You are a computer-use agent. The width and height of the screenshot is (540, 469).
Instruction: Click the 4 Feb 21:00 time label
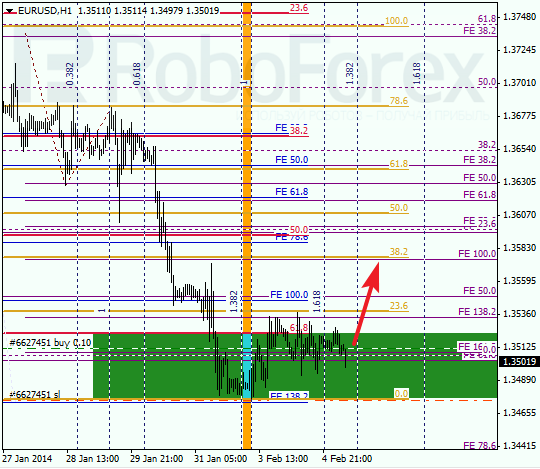click(x=347, y=459)
